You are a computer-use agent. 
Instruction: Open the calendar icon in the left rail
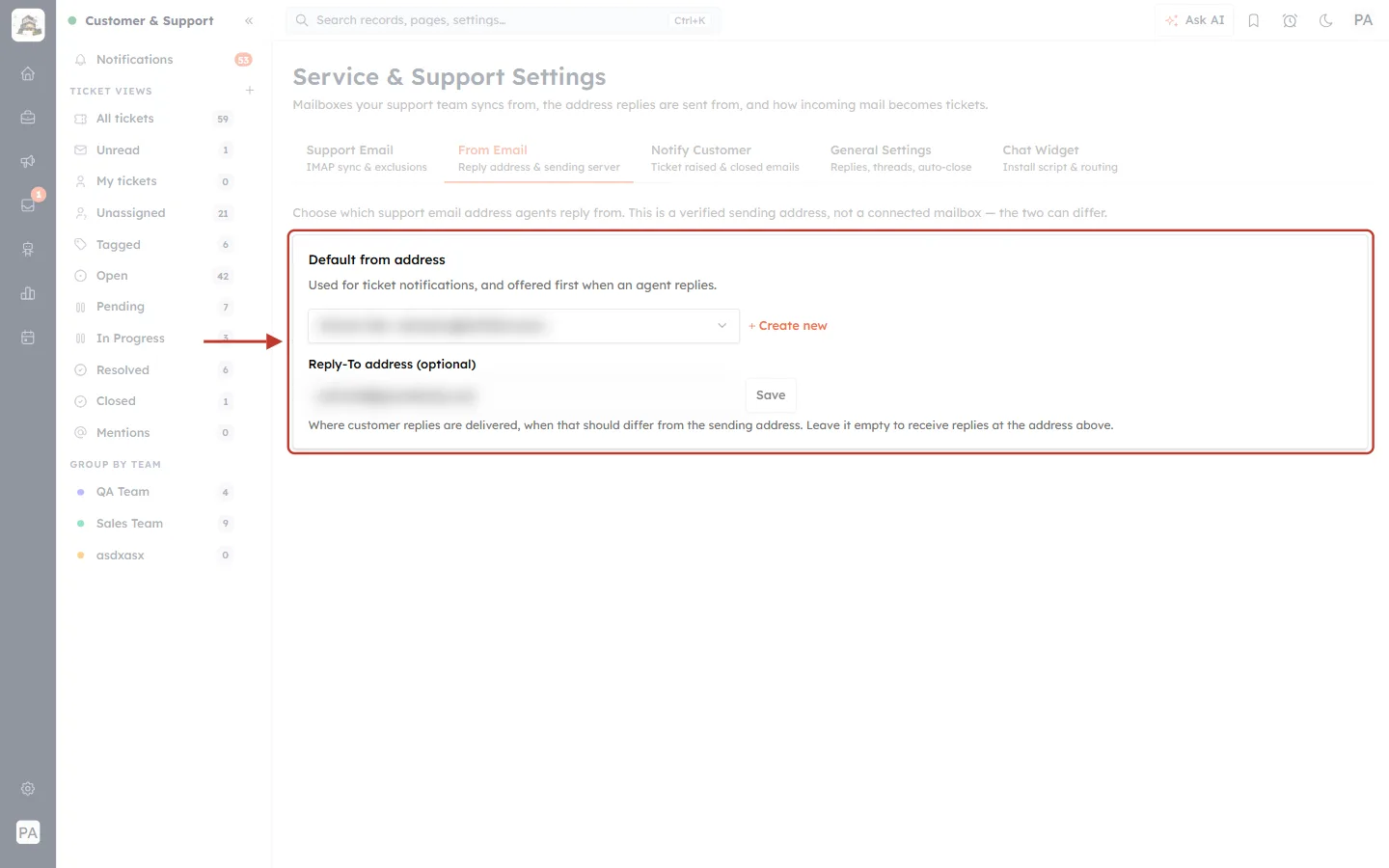[28, 338]
